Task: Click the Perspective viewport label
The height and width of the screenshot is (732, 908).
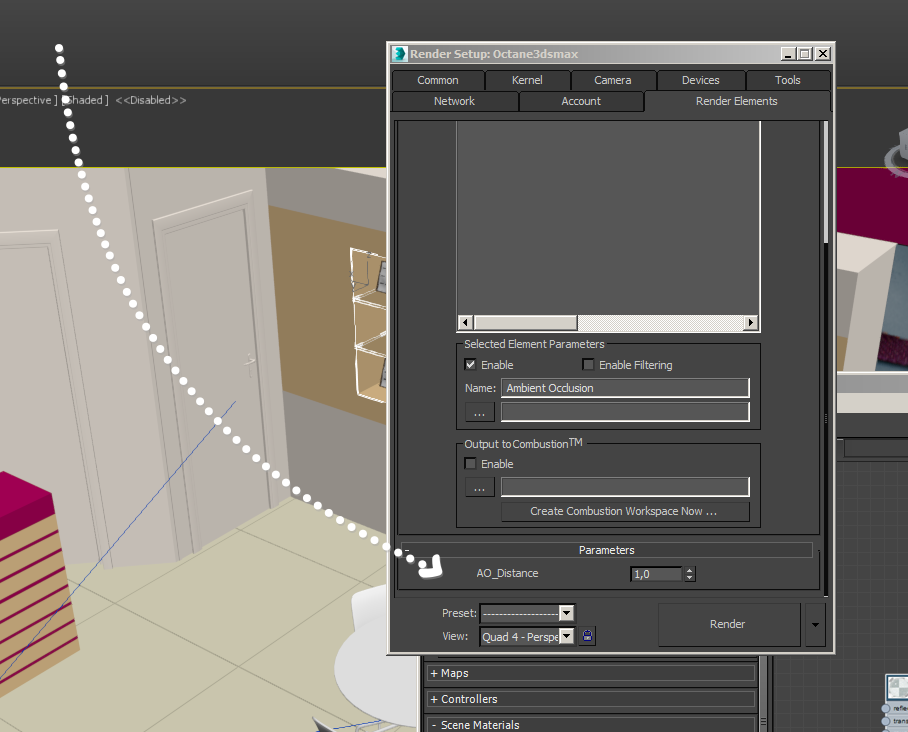Action: click(28, 100)
